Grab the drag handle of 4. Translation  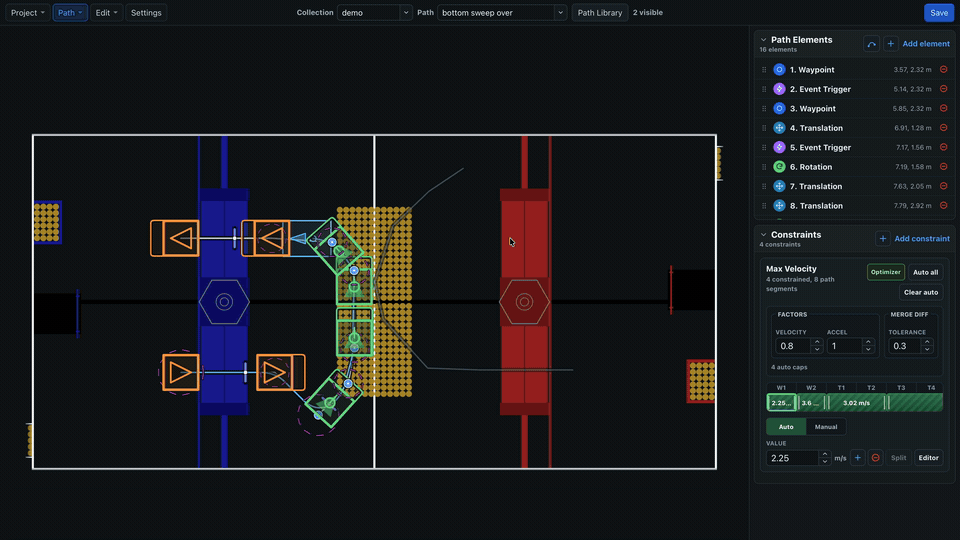tap(763, 128)
